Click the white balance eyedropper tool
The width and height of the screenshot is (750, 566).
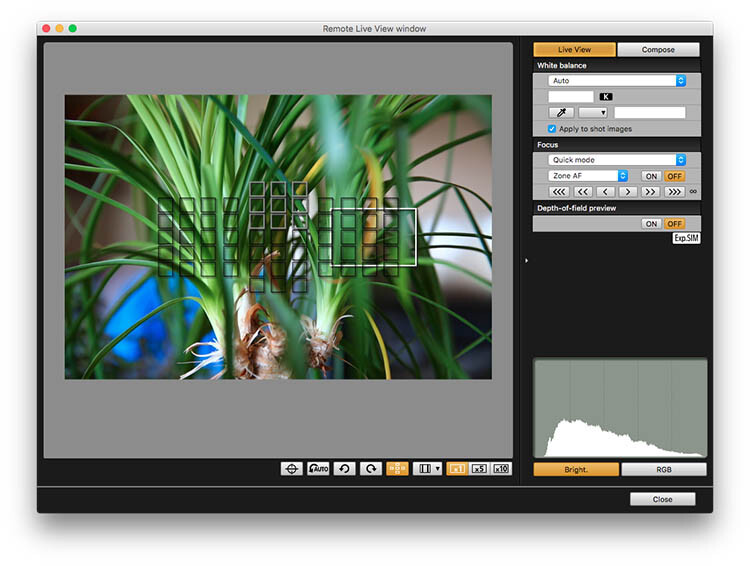[561, 113]
